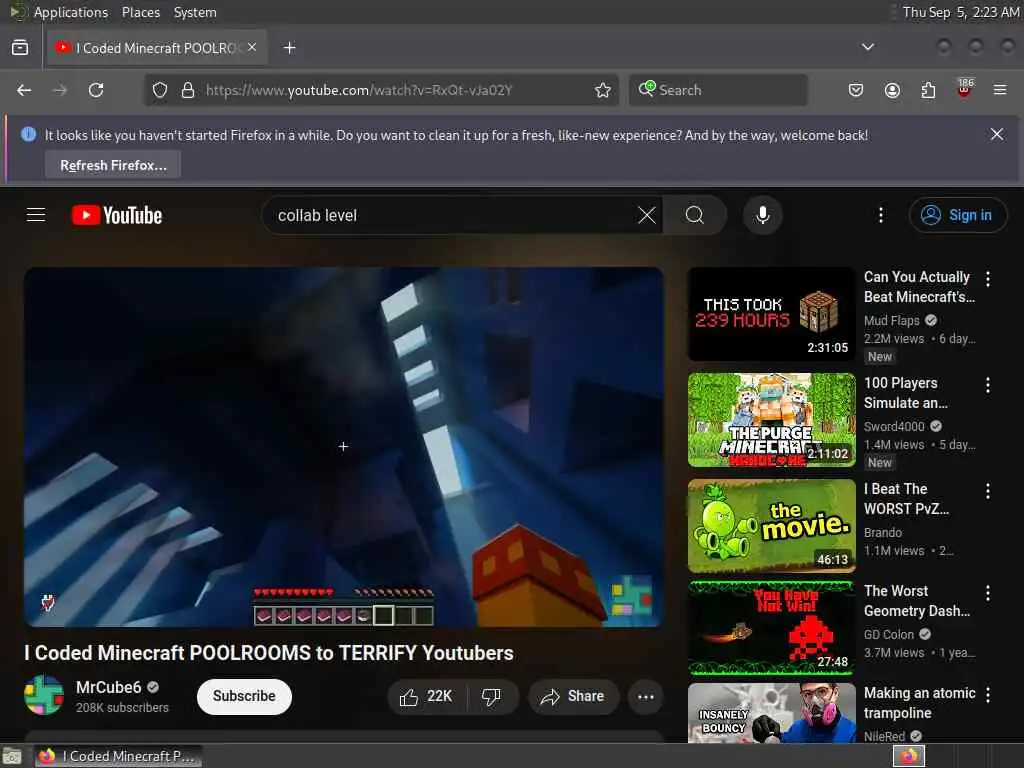The height and width of the screenshot is (768, 1024).
Task: Click Sword4000 channel name
Action: 894,426
